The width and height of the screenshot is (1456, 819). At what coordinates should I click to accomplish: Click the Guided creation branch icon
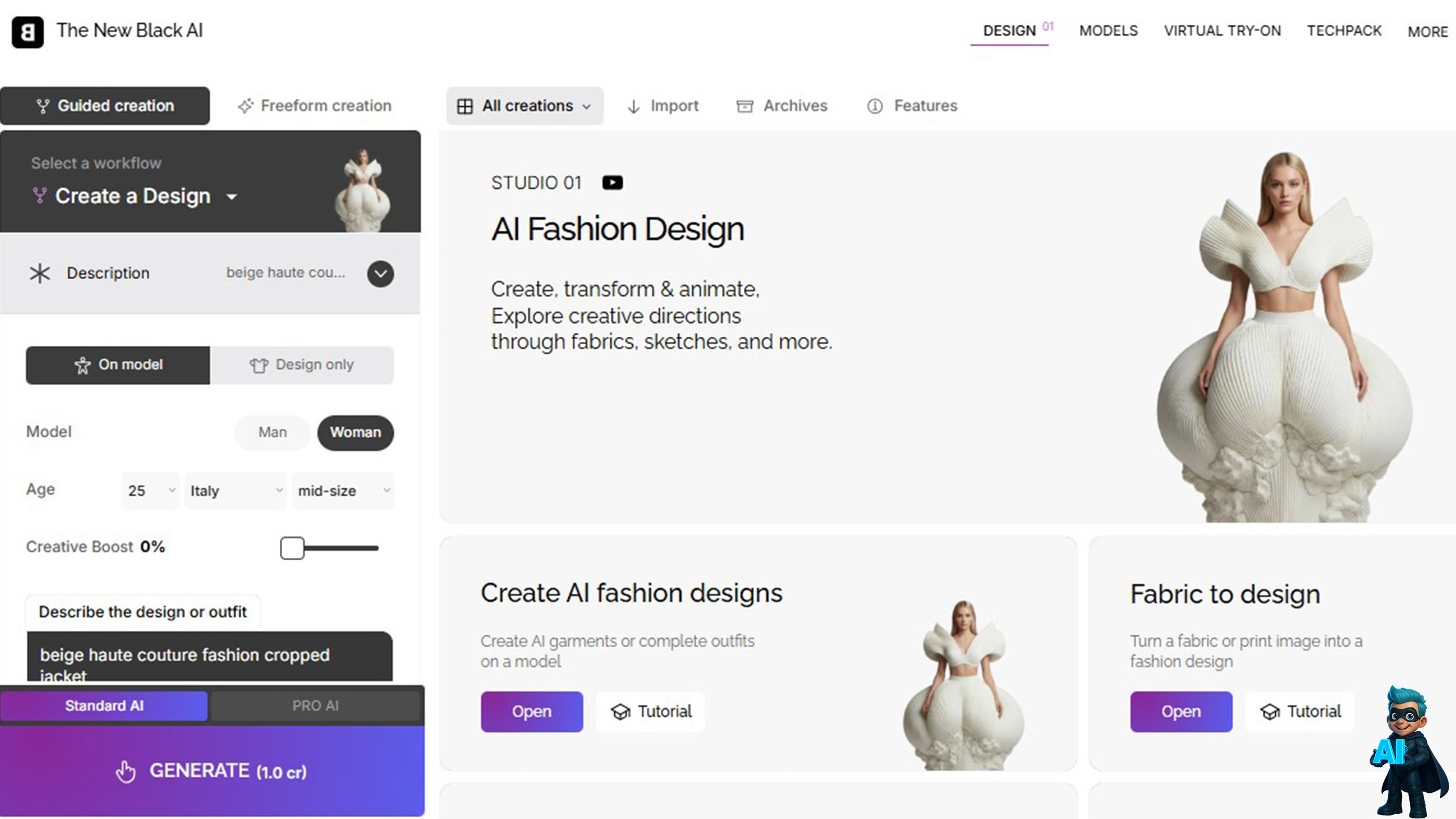pyautogui.click(x=43, y=106)
